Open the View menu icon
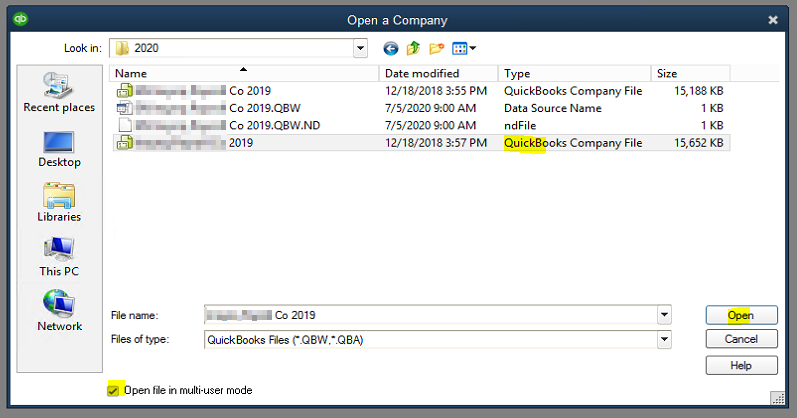Screen dimensions: 797x418 click(464, 49)
